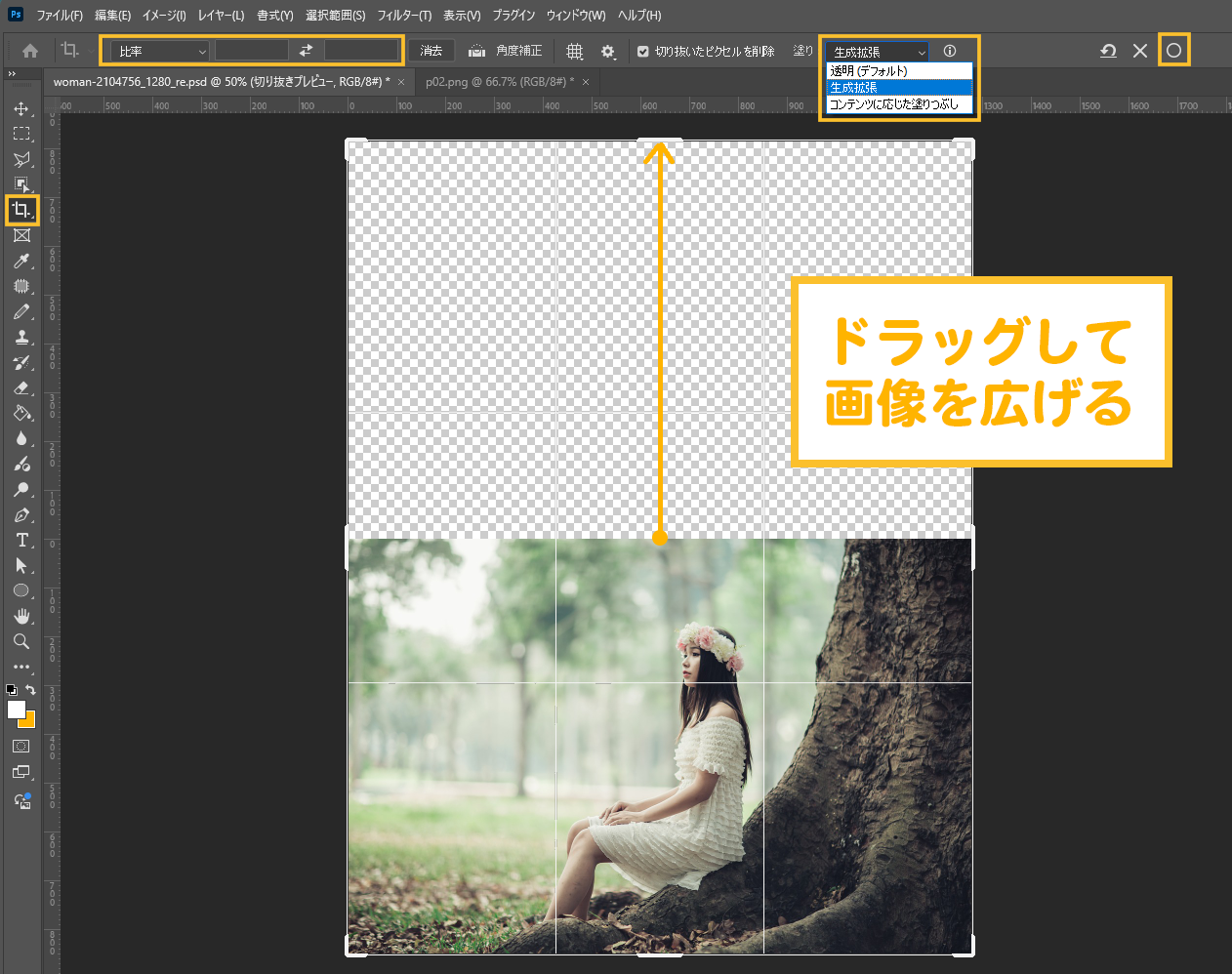Reset default foreground and background colors
The width and height of the screenshot is (1232, 974).
[11, 689]
